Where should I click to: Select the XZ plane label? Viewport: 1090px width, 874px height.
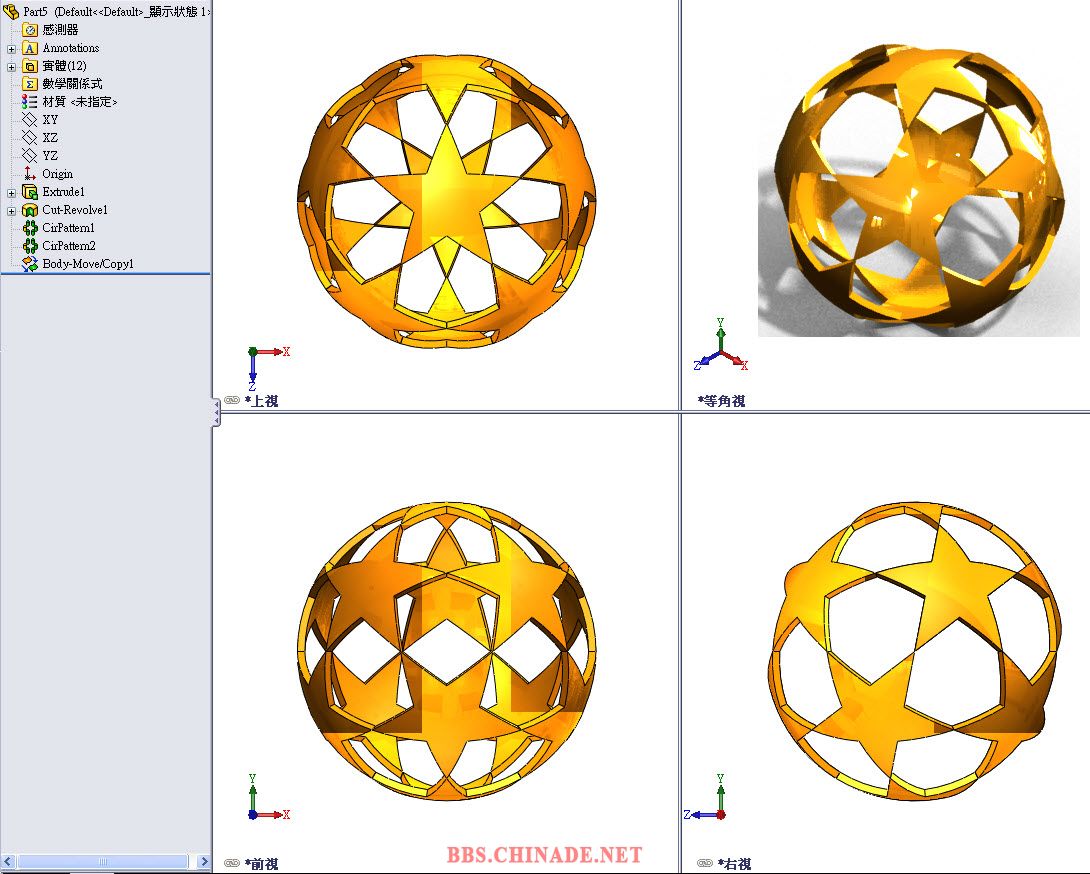(x=50, y=138)
